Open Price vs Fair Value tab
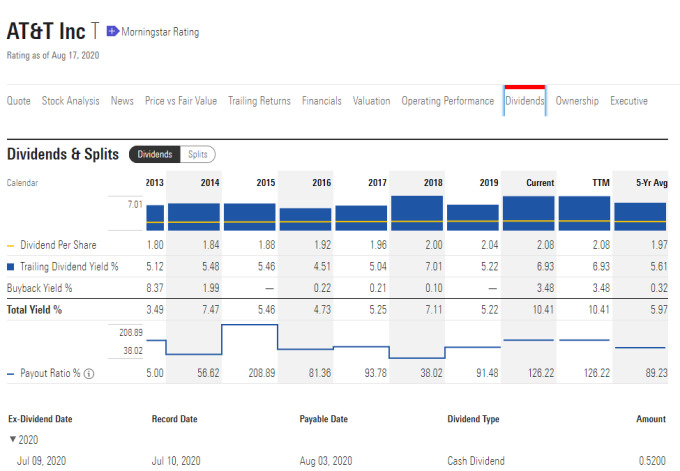680x471 pixels. [181, 101]
